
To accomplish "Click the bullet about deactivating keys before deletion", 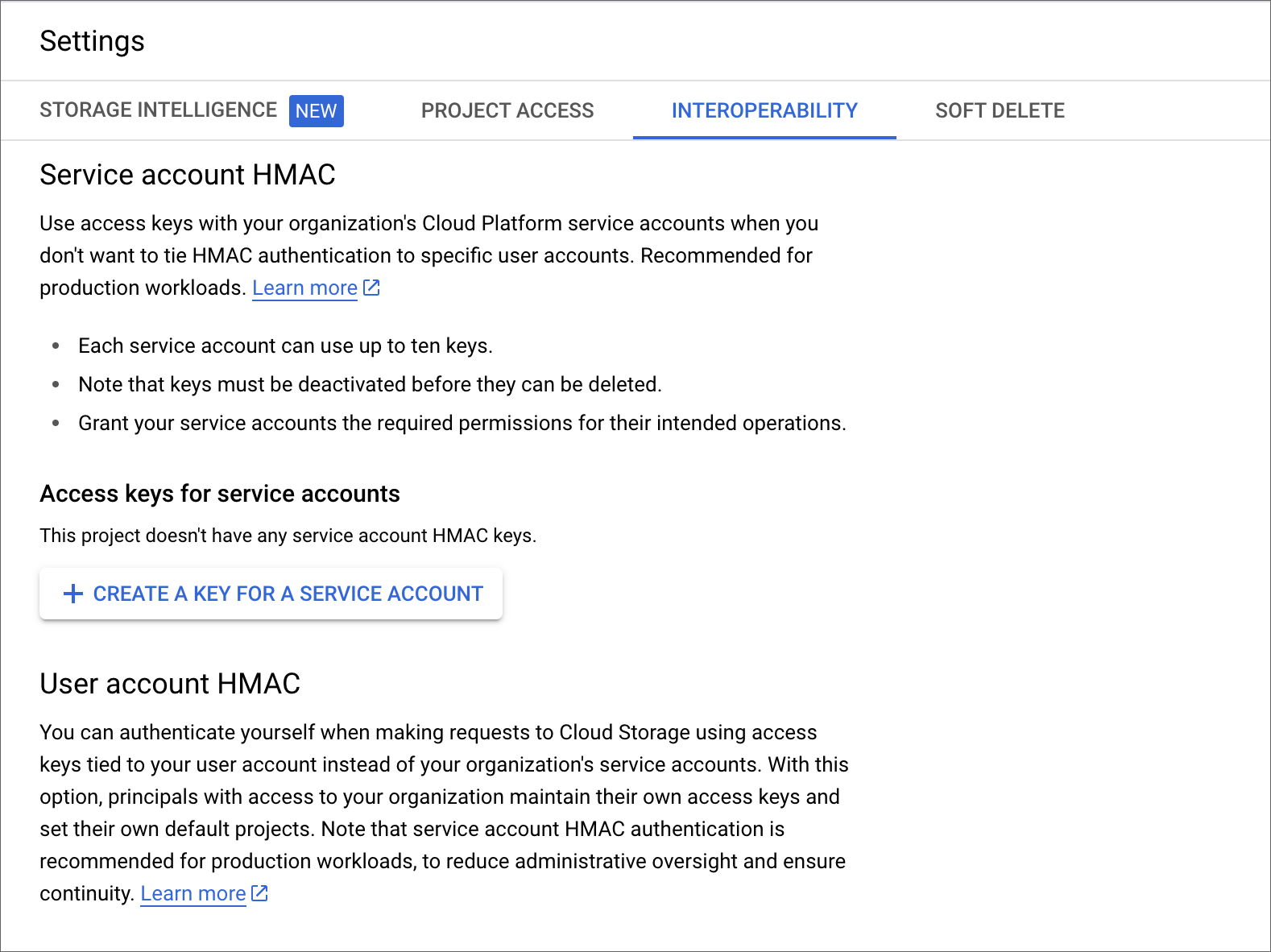I will 370,384.
